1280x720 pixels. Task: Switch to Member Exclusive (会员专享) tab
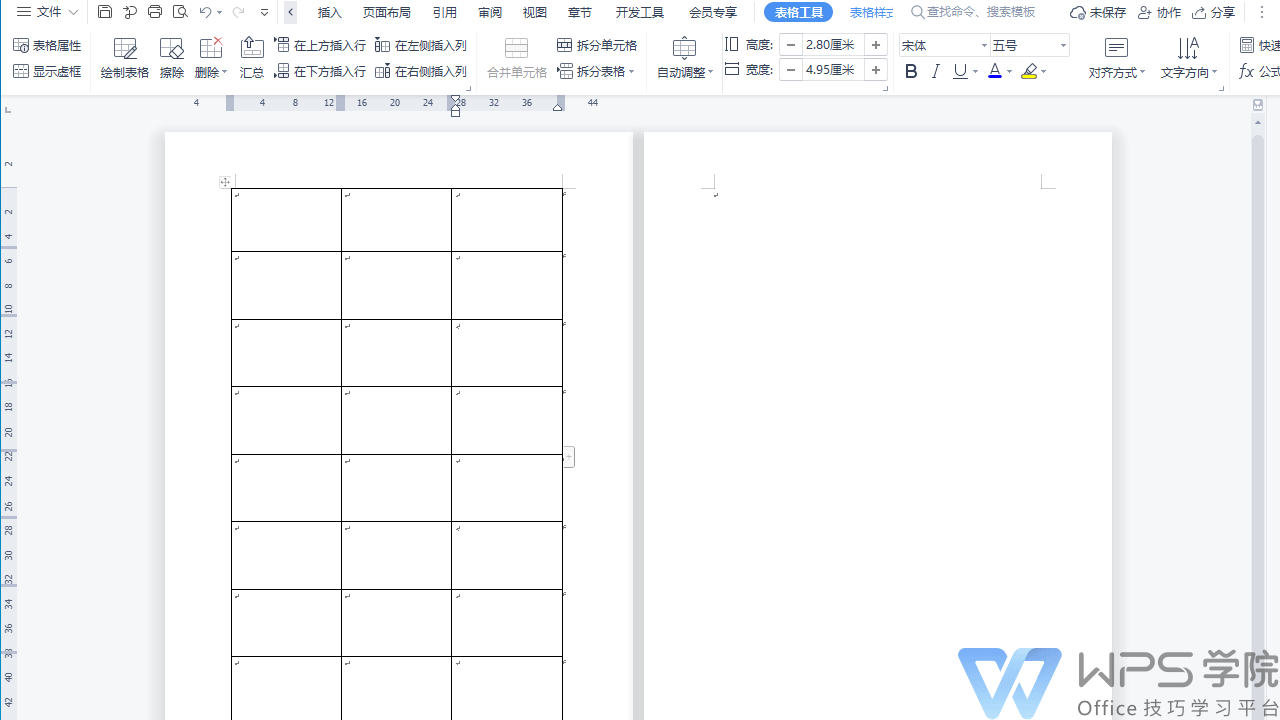click(713, 13)
